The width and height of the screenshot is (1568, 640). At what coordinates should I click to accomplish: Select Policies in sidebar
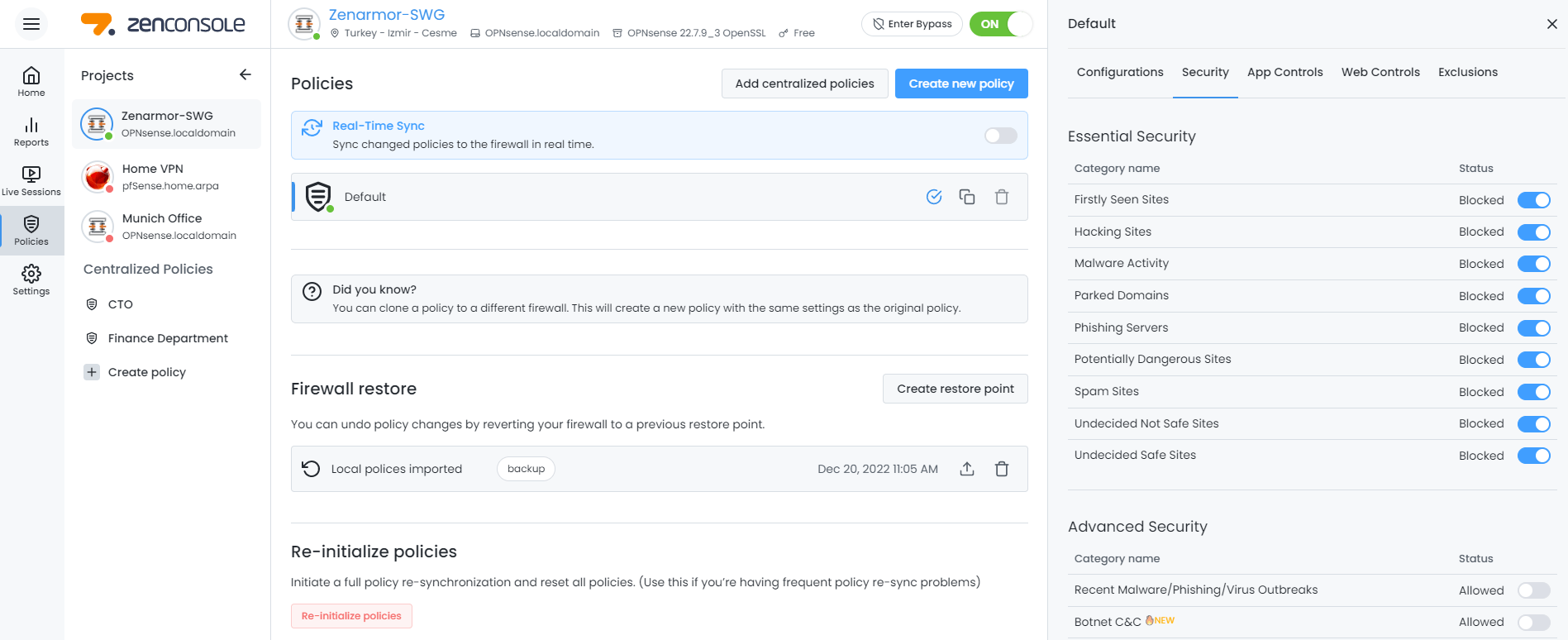pyautogui.click(x=31, y=231)
